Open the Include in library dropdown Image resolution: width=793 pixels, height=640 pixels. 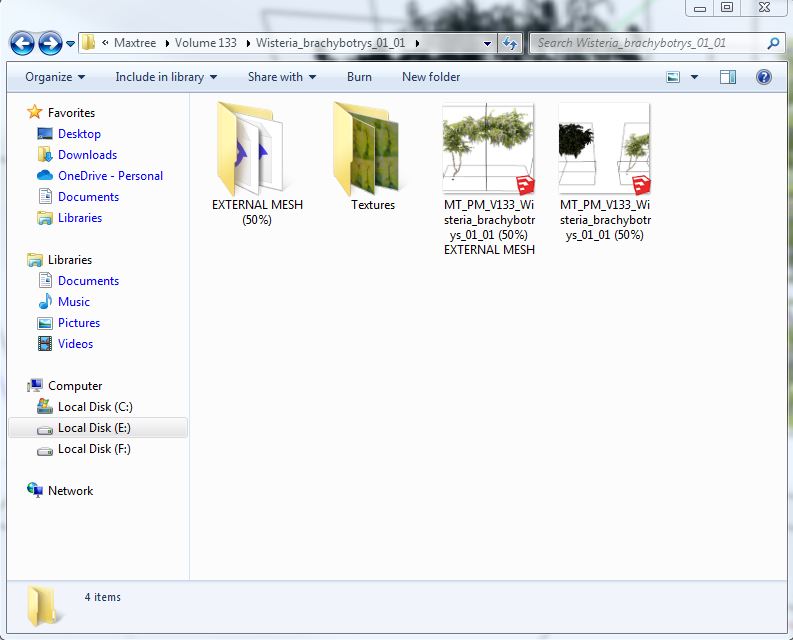(x=166, y=77)
